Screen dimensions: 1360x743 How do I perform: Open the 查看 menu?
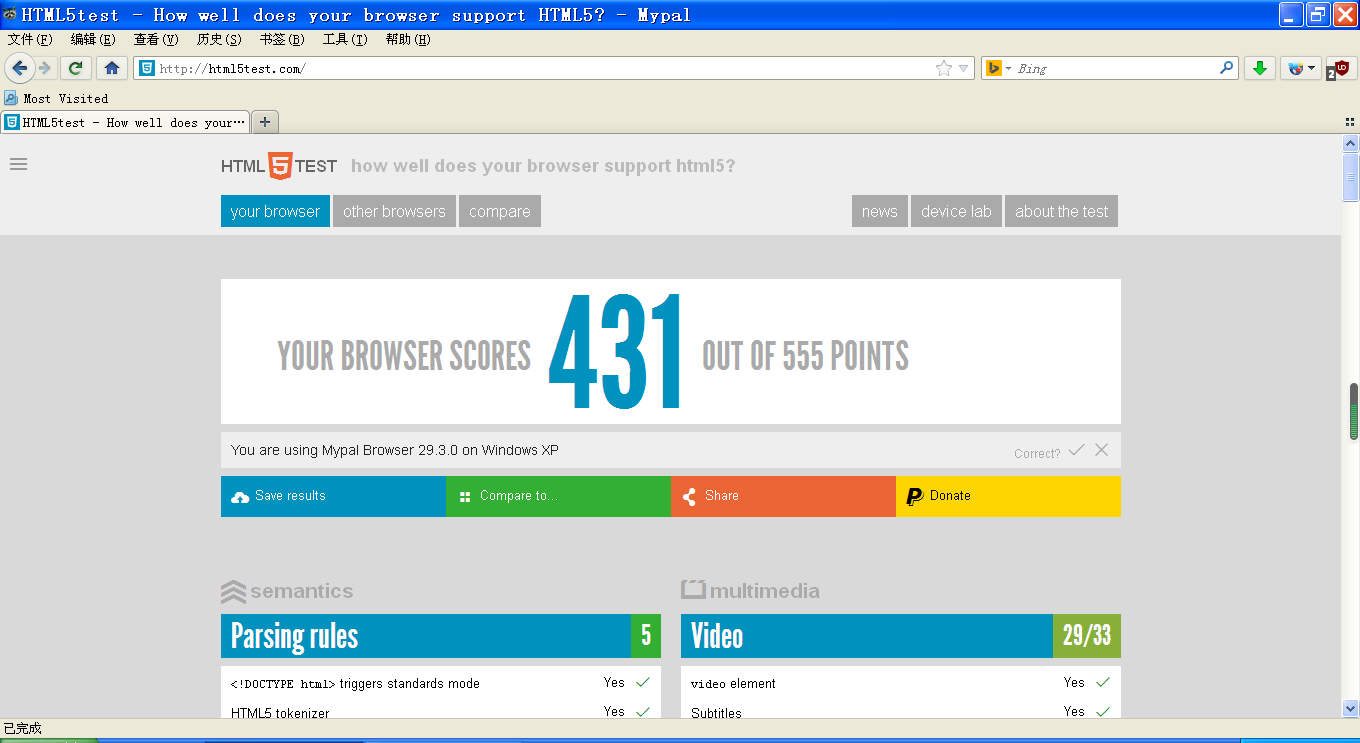tap(156, 39)
